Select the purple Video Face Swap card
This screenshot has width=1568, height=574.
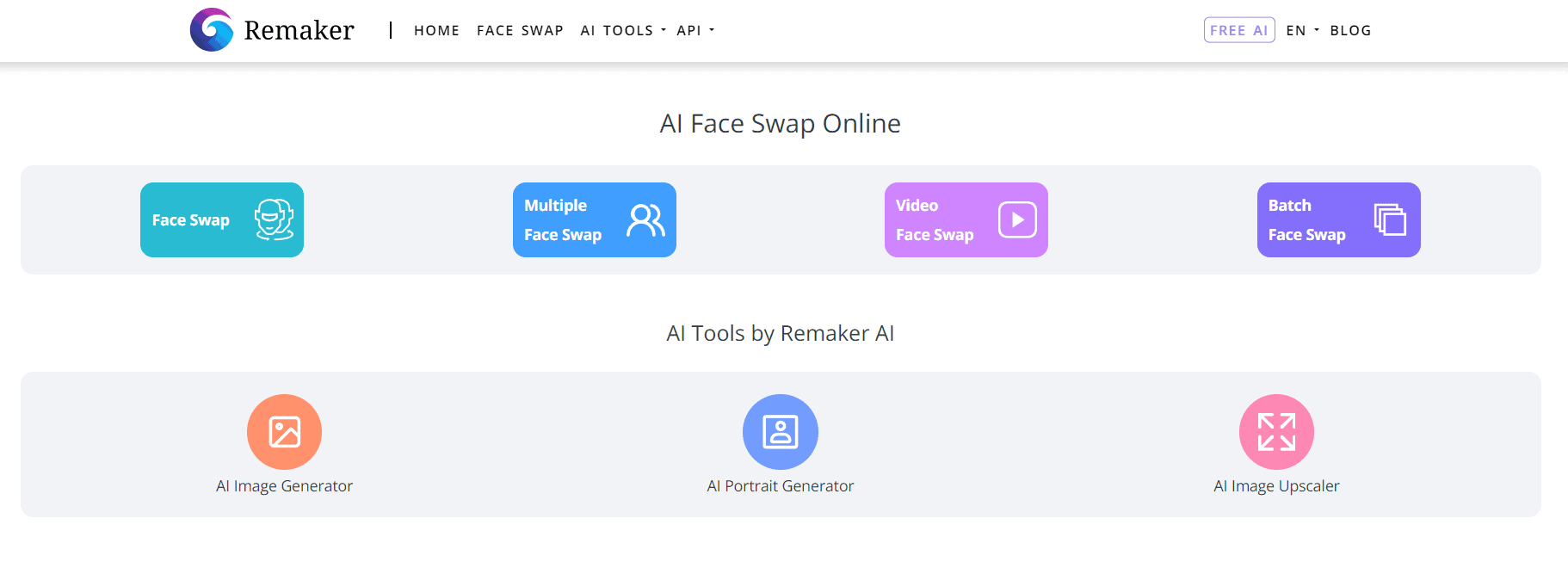(x=966, y=219)
